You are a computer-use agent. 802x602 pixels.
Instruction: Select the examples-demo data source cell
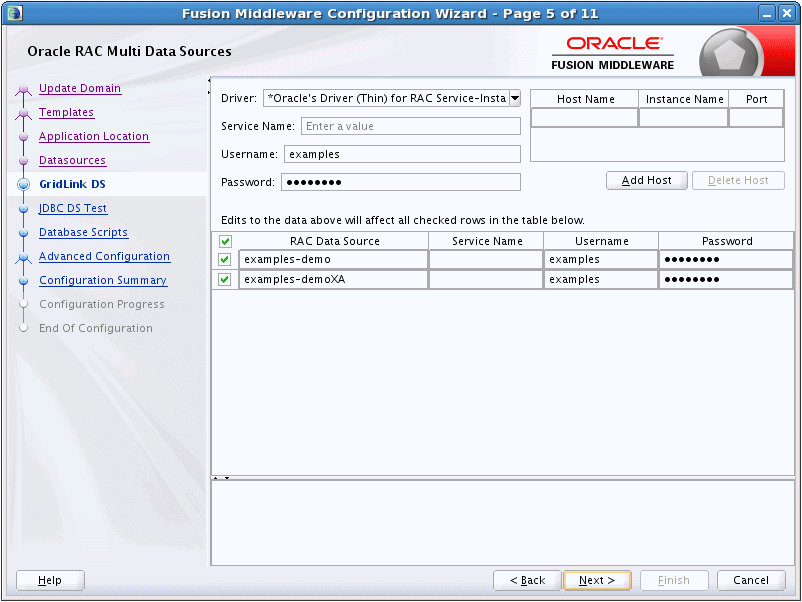(x=333, y=259)
